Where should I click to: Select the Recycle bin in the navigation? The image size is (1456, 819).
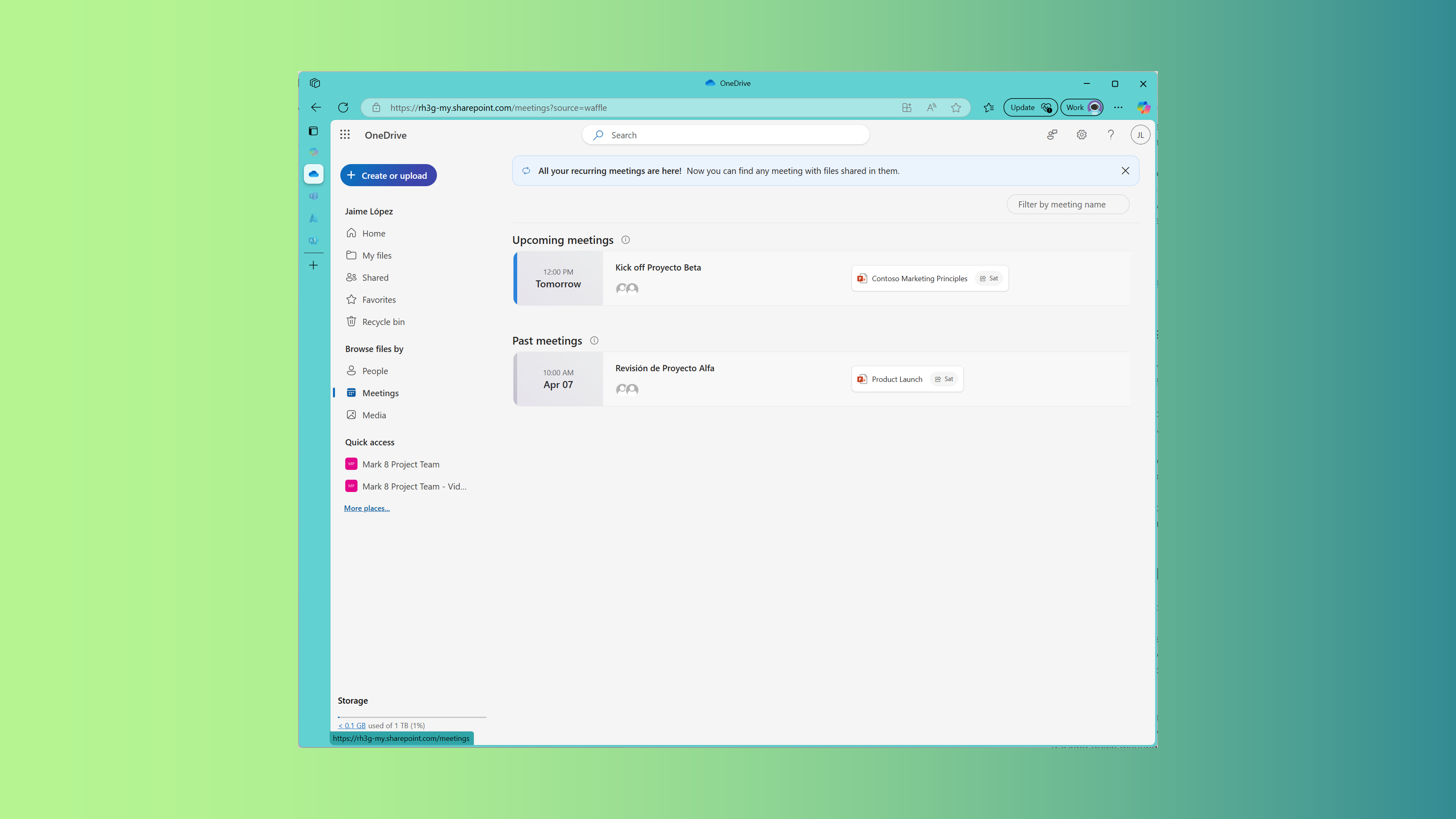click(x=383, y=321)
